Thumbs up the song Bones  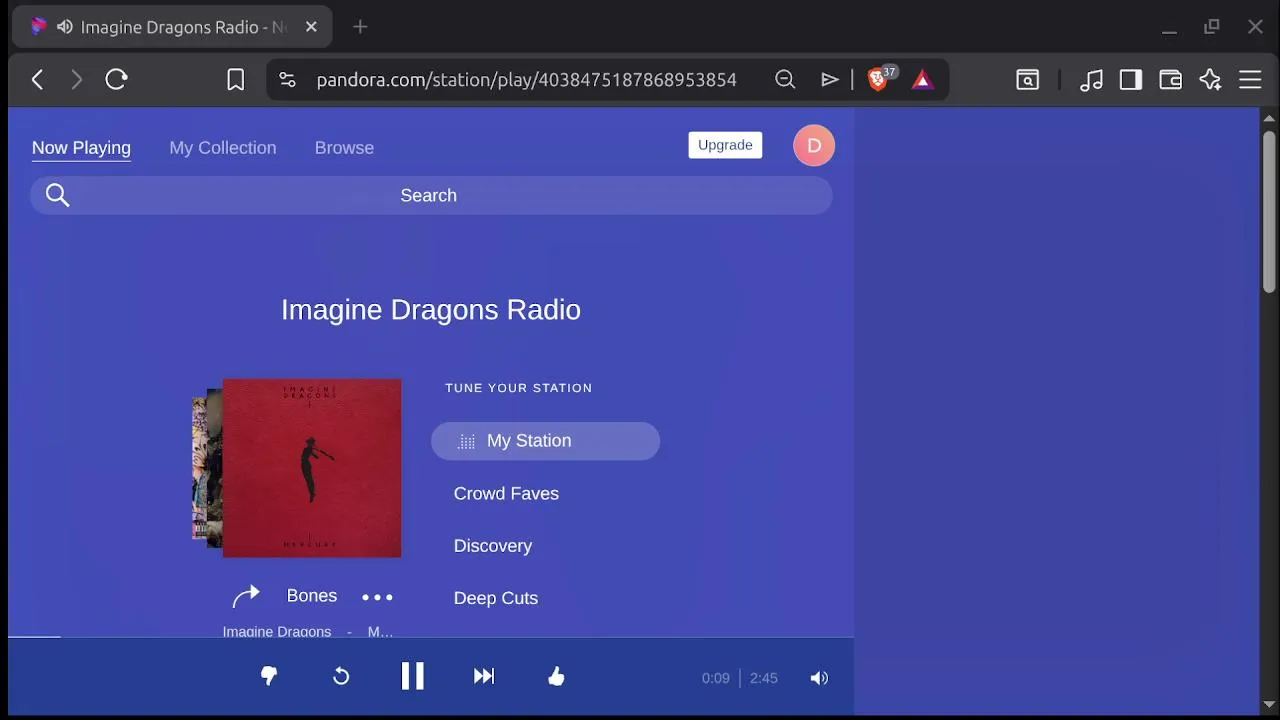(556, 676)
